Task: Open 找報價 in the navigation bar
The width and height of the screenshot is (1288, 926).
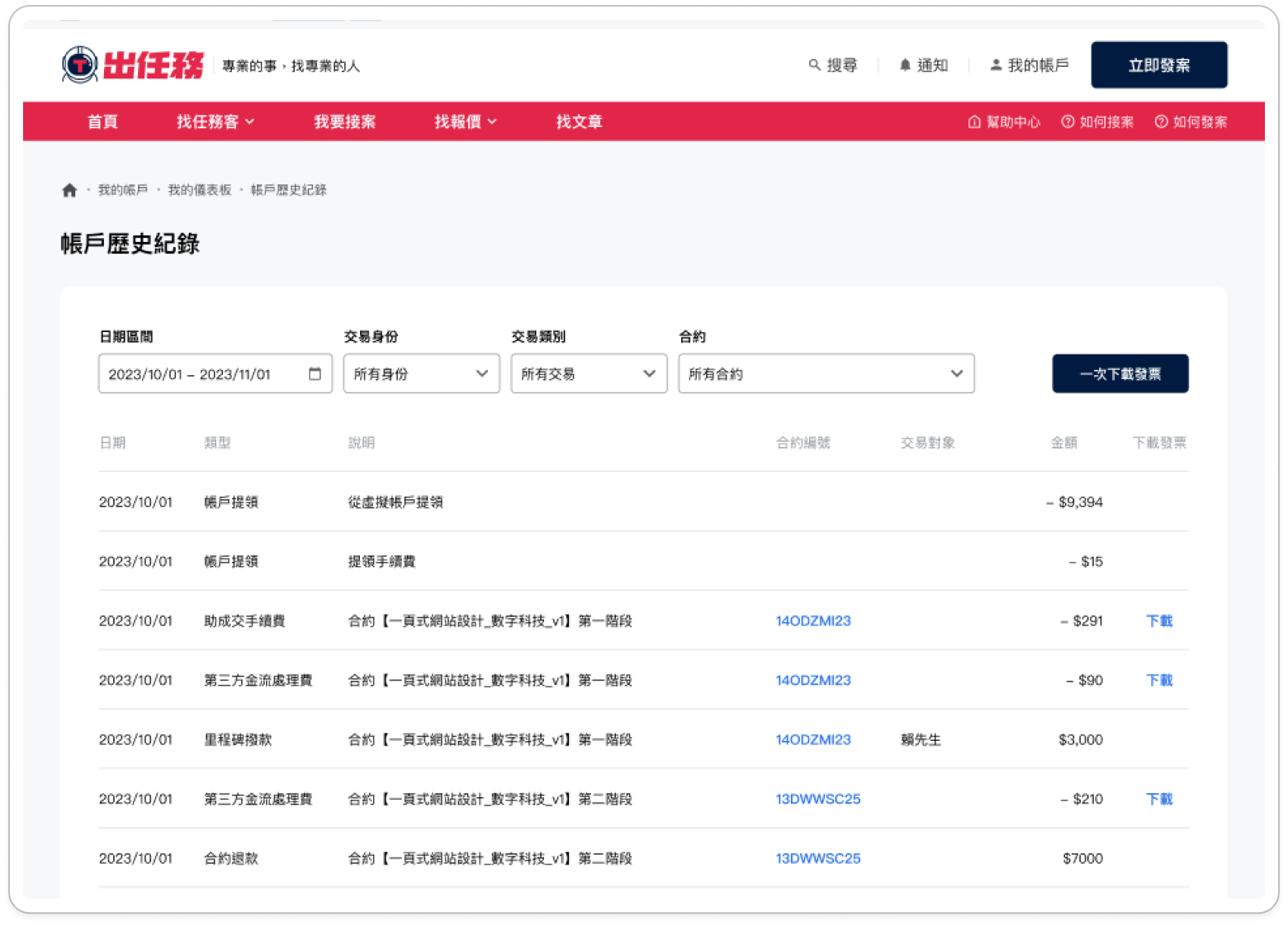Action: [x=457, y=121]
